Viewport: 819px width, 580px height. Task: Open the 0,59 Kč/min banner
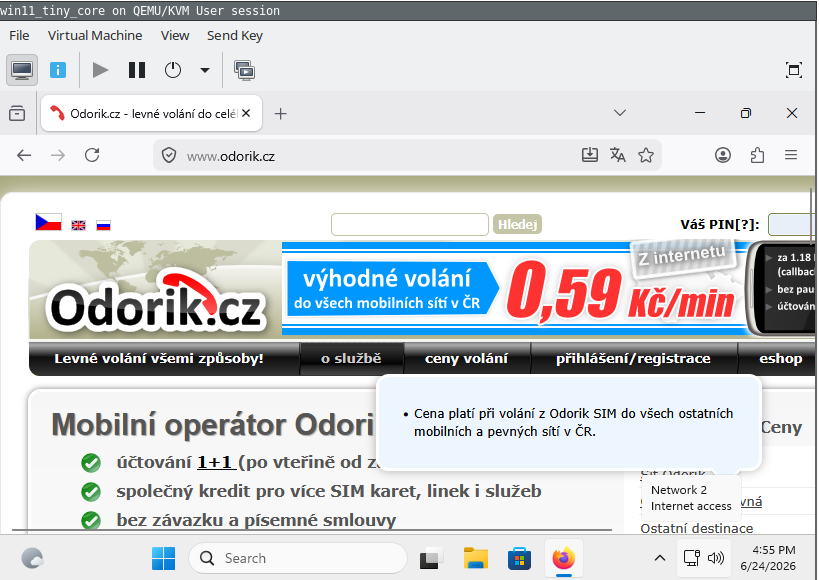tap(514, 288)
